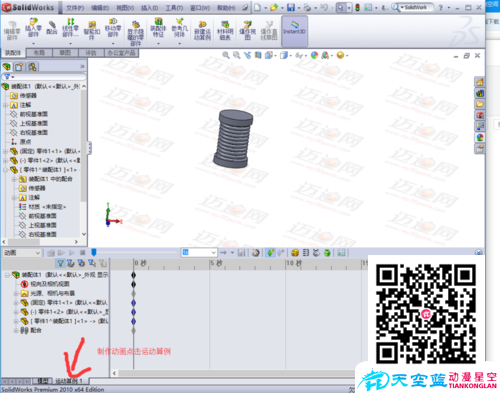
Task: Toggle the Autokey button in motion toolbar
Action: tap(270, 253)
